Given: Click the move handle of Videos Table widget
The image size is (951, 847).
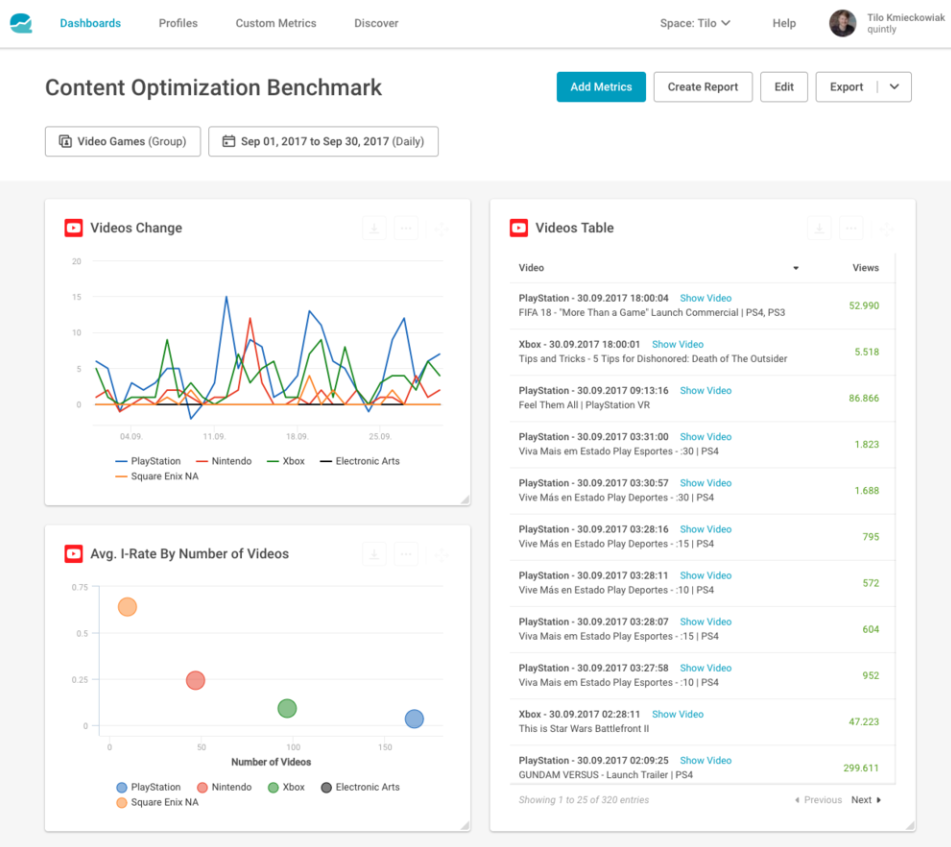Looking at the screenshot, I should (887, 229).
